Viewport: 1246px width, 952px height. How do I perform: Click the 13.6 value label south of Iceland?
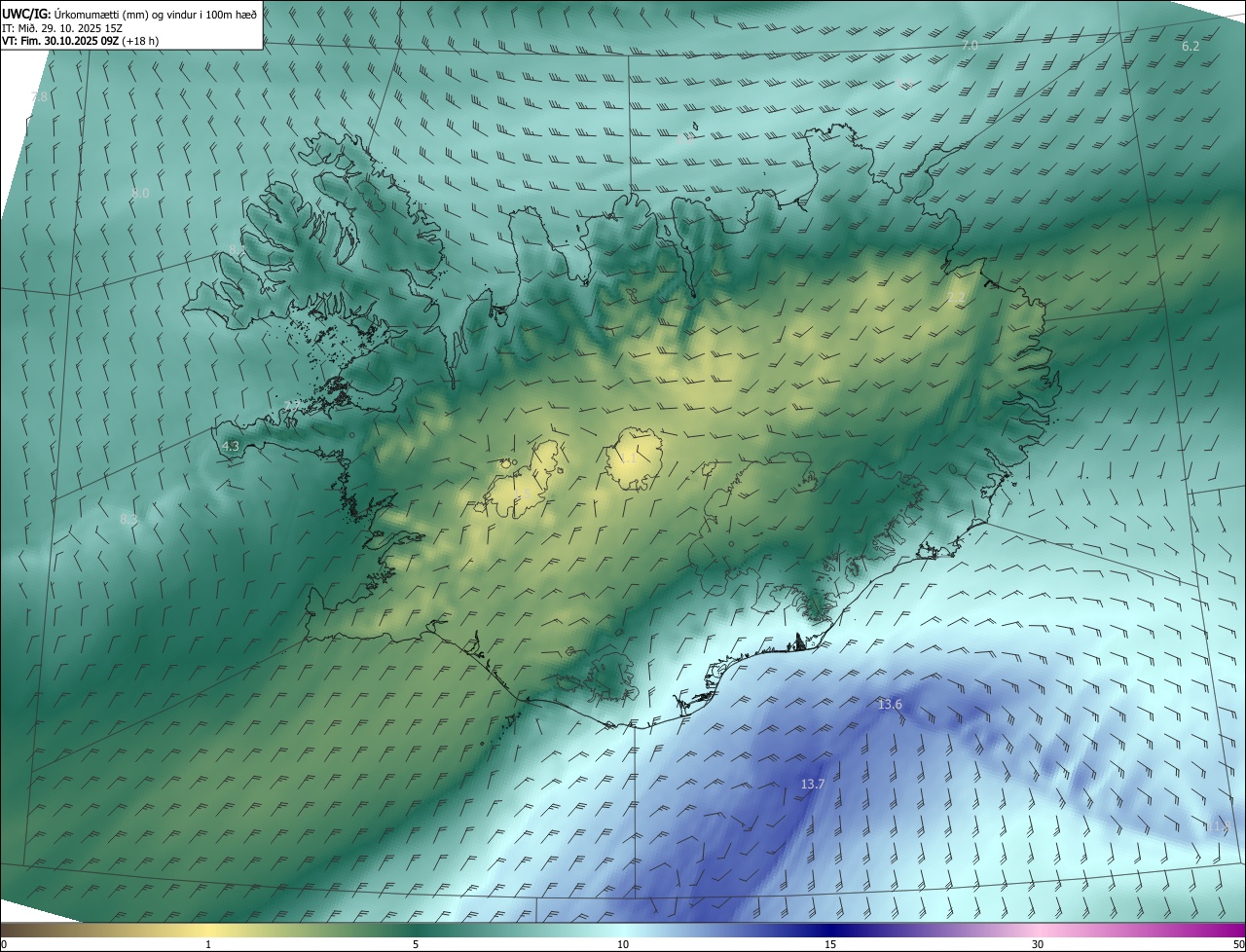(x=890, y=704)
